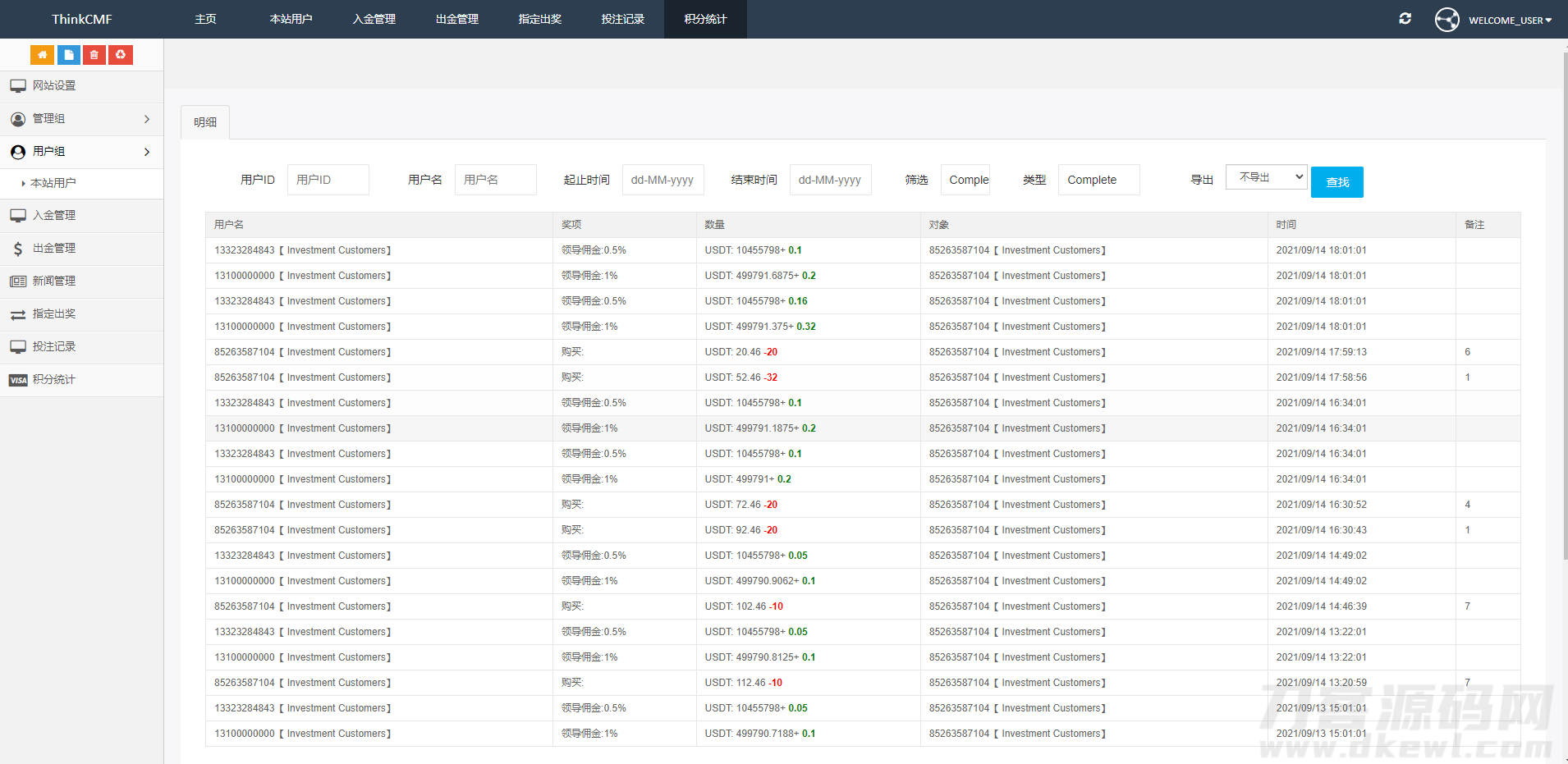Switch to the 明细 tab
1568x764 pixels.
click(x=205, y=122)
